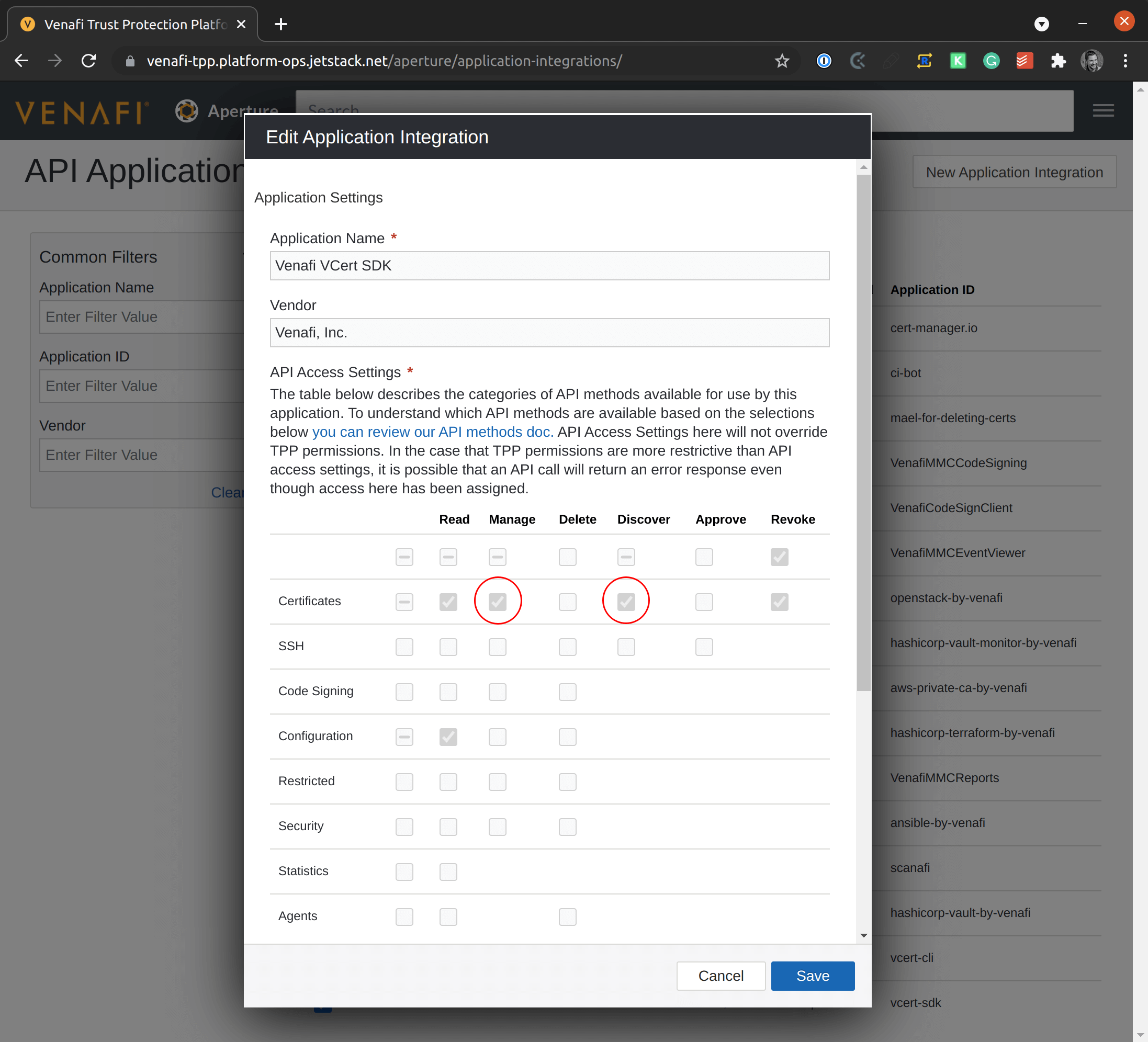Select the ansible-by-venafi application row
This screenshot has height=1042, width=1148.
tap(987, 823)
